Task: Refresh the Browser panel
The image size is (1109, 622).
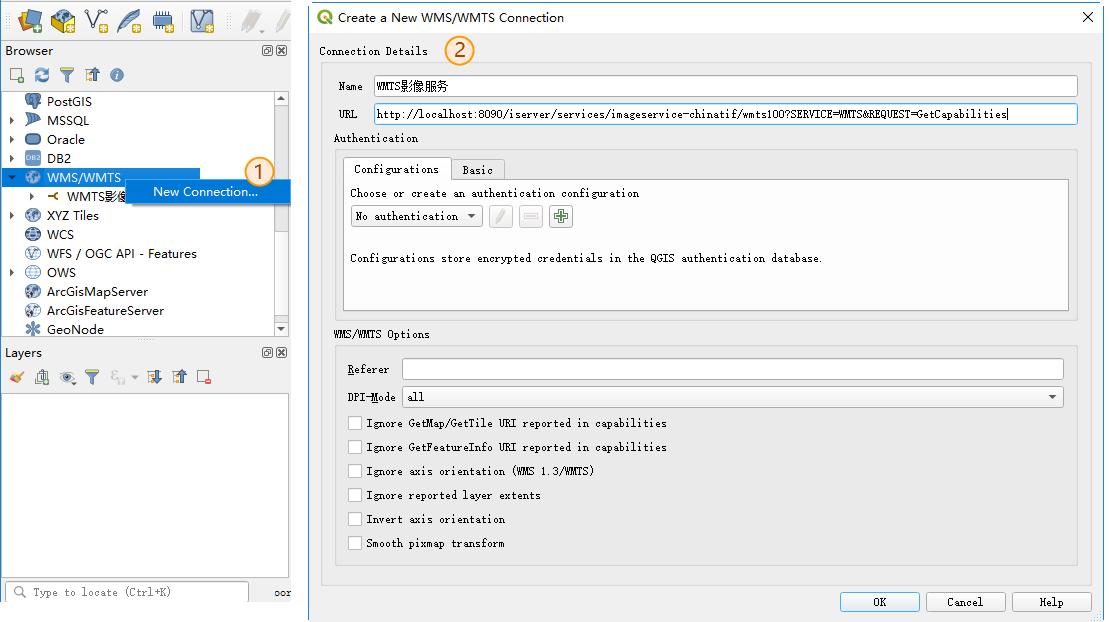Action: pyautogui.click(x=42, y=75)
